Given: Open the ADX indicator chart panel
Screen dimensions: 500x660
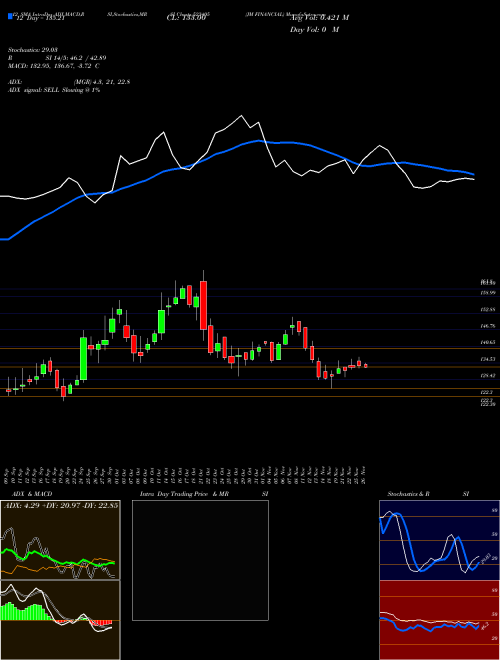Looking at the screenshot, I should 60,540.
